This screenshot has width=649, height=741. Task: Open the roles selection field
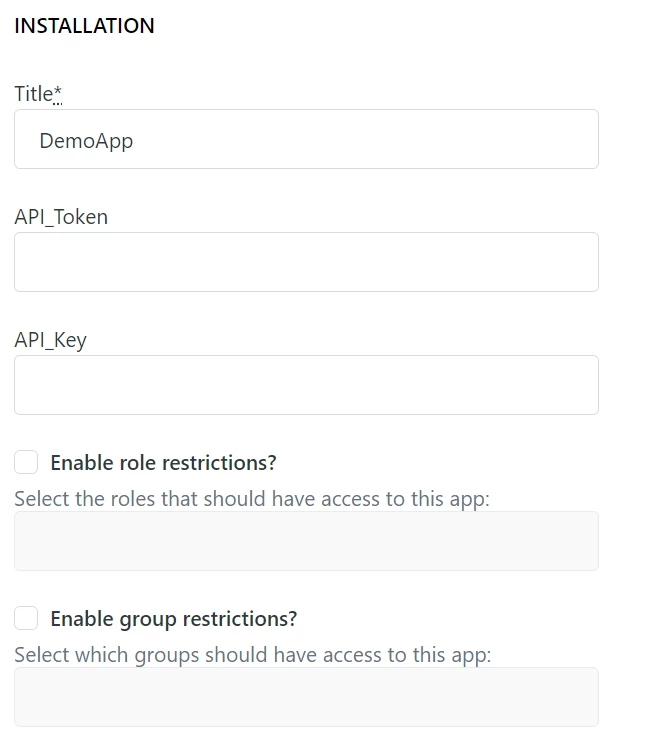[306, 541]
